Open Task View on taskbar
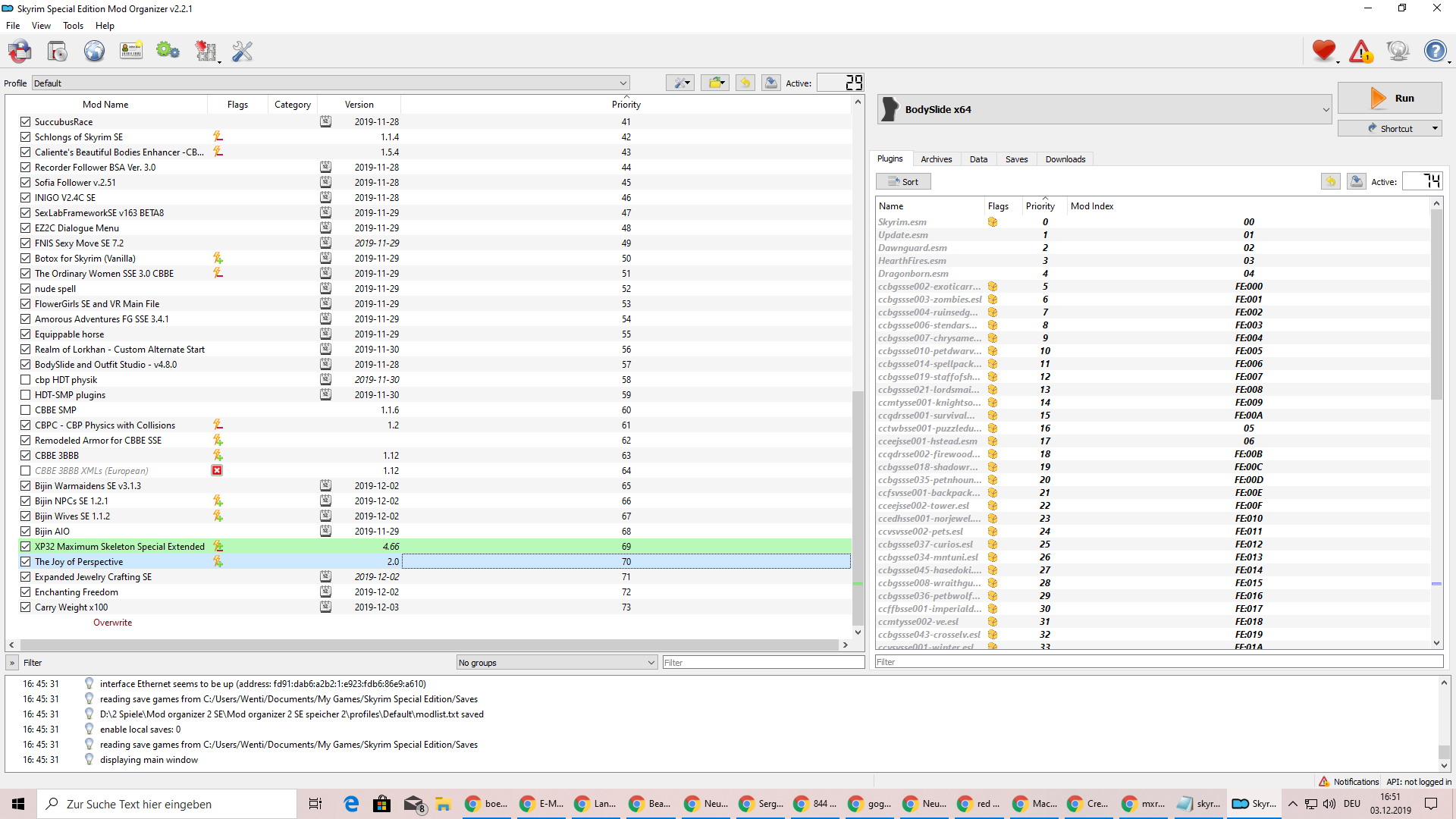Screen dimensions: 1456x819 coord(315,804)
